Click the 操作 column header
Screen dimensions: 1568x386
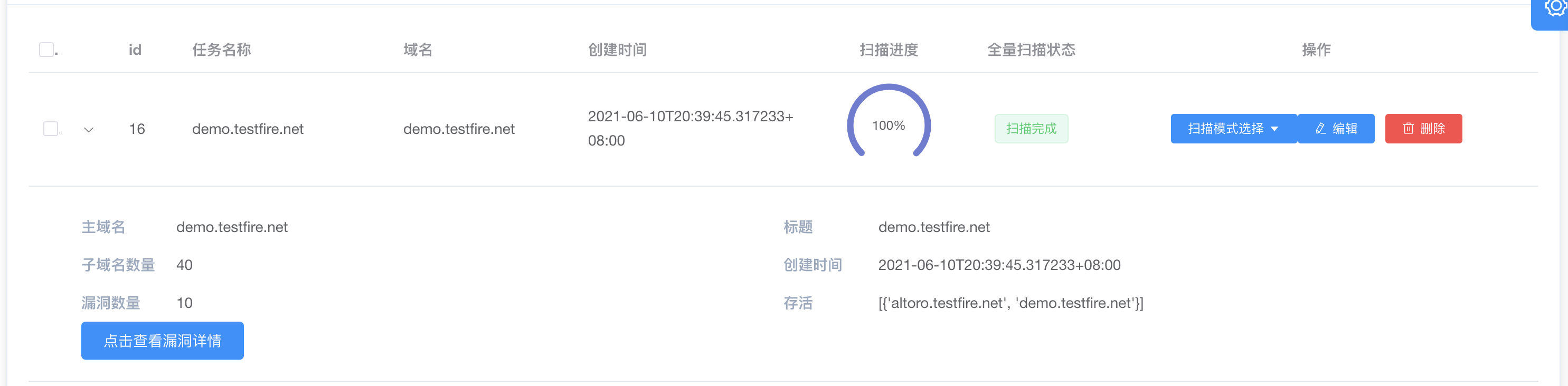1316,50
